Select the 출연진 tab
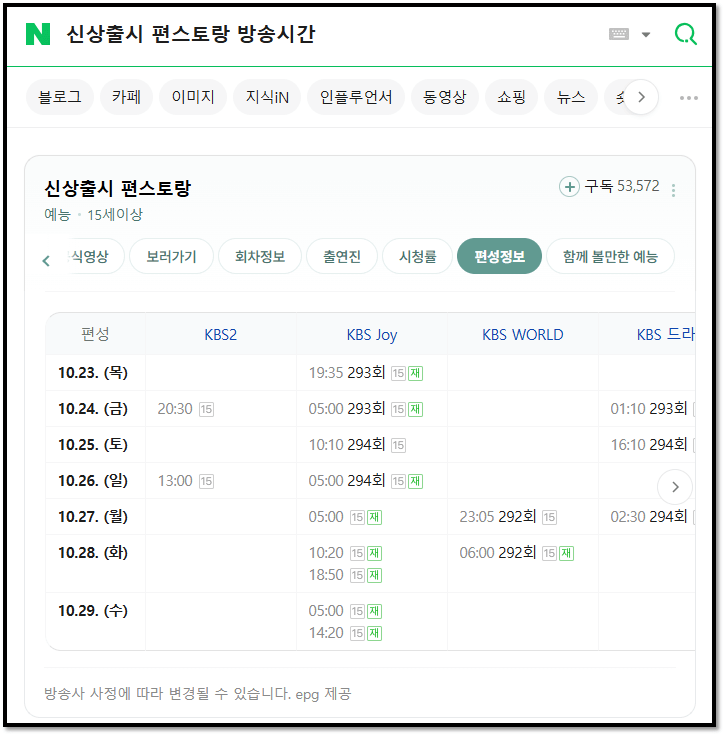This screenshot has width=725, height=736. (x=342, y=256)
